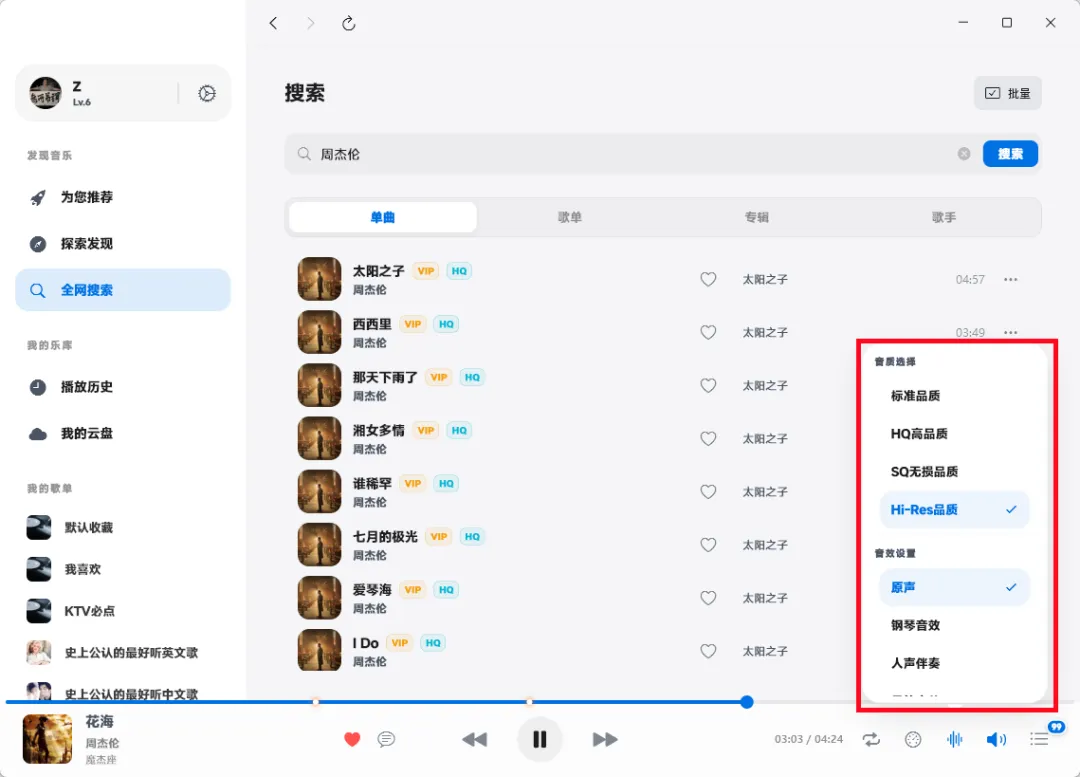Like the song 湘女多情
Image resolution: width=1080 pixels, height=777 pixels.
[708, 438]
